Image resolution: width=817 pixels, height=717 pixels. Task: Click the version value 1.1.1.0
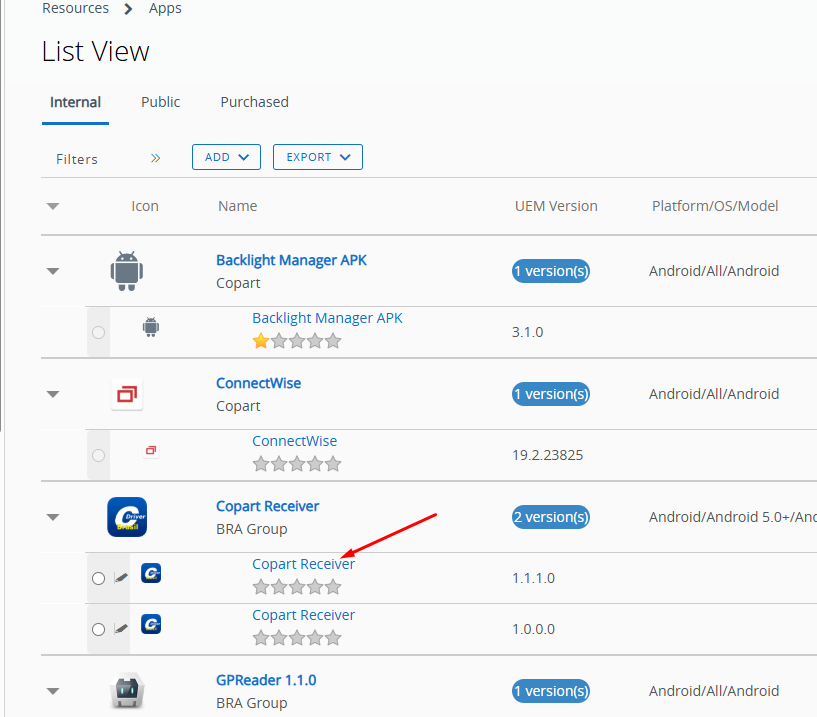(533, 578)
